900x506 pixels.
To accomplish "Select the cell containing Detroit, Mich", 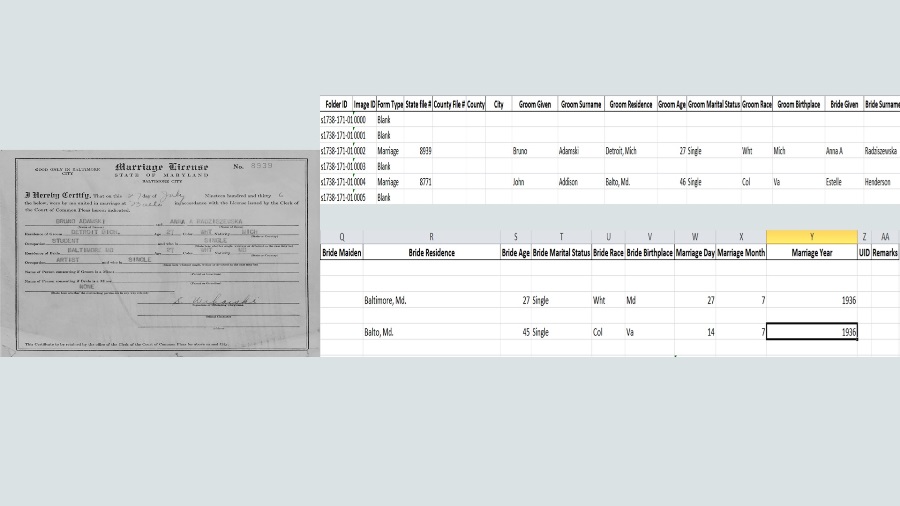I will pos(626,151).
